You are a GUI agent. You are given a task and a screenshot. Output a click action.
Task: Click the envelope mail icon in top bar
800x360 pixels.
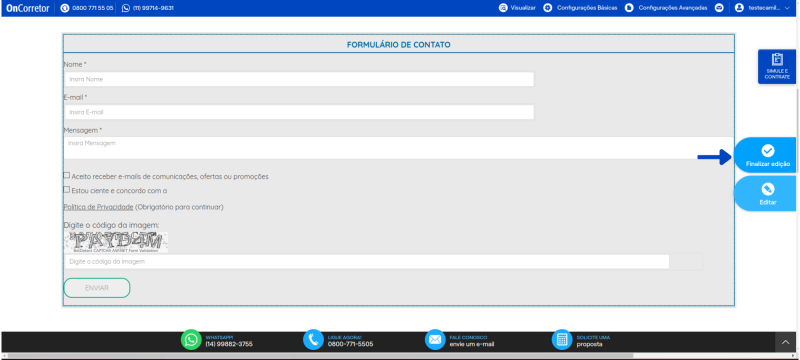(719, 8)
